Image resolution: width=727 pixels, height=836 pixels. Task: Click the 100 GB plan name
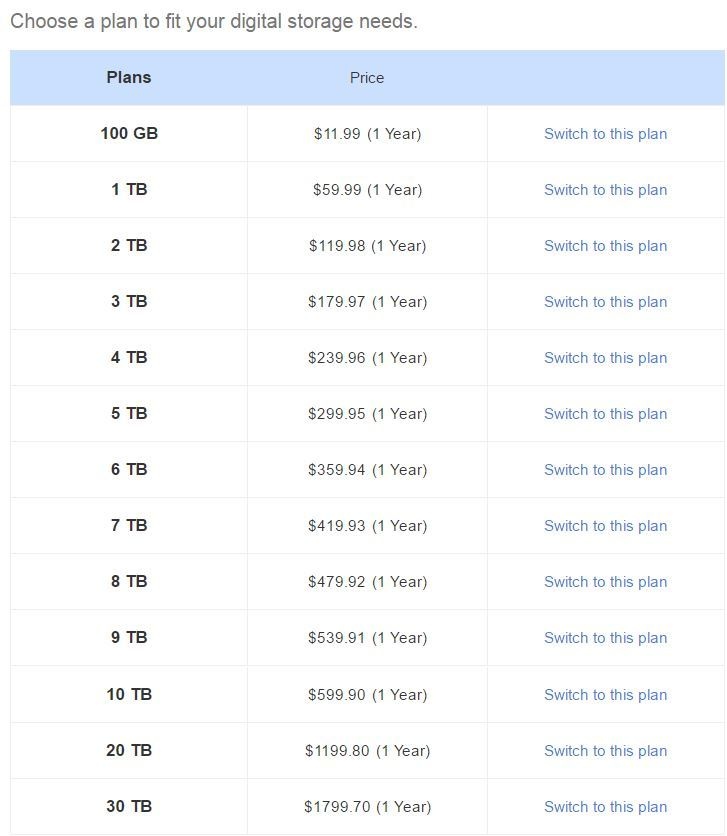click(129, 133)
